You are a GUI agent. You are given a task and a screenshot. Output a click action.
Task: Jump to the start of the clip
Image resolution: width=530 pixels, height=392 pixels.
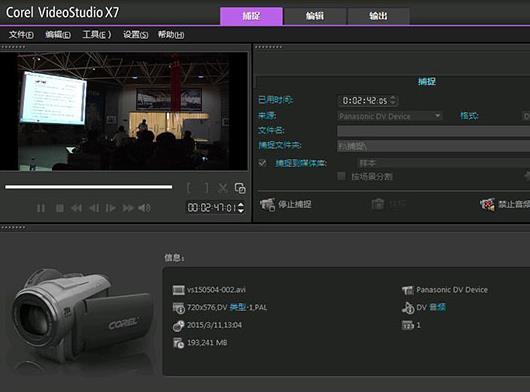point(76,208)
